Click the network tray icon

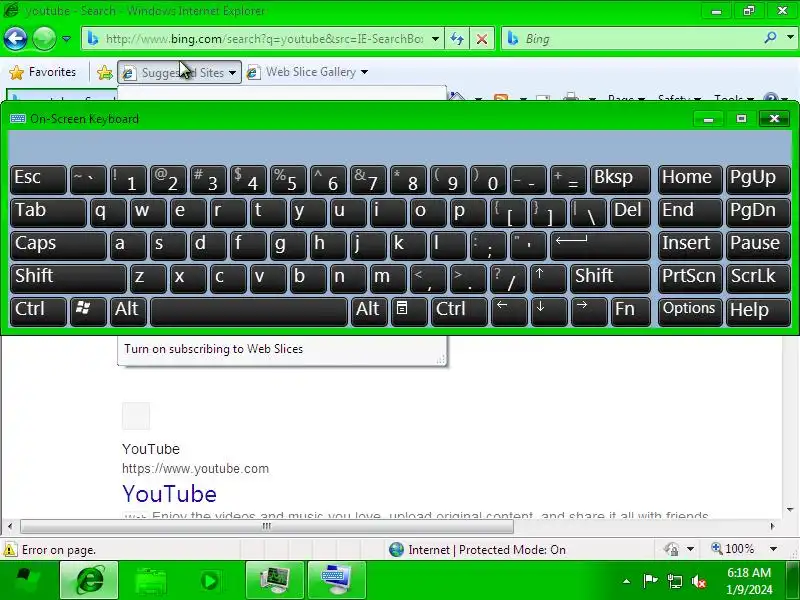674,581
